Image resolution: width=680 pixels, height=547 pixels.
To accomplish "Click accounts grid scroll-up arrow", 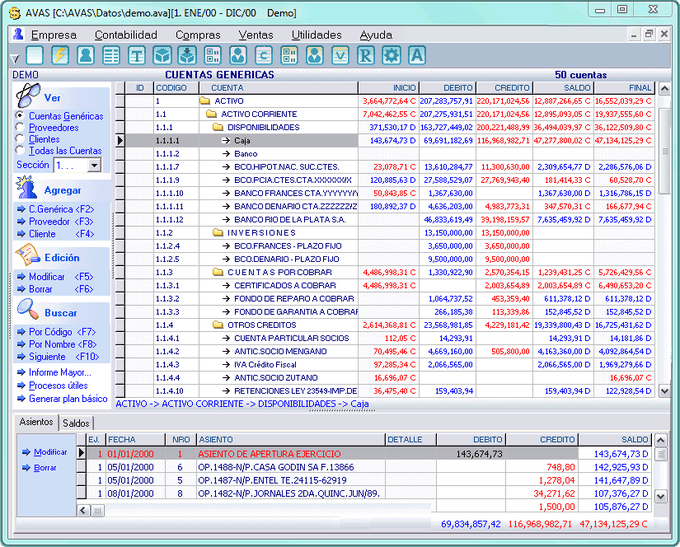I will click(x=664, y=89).
